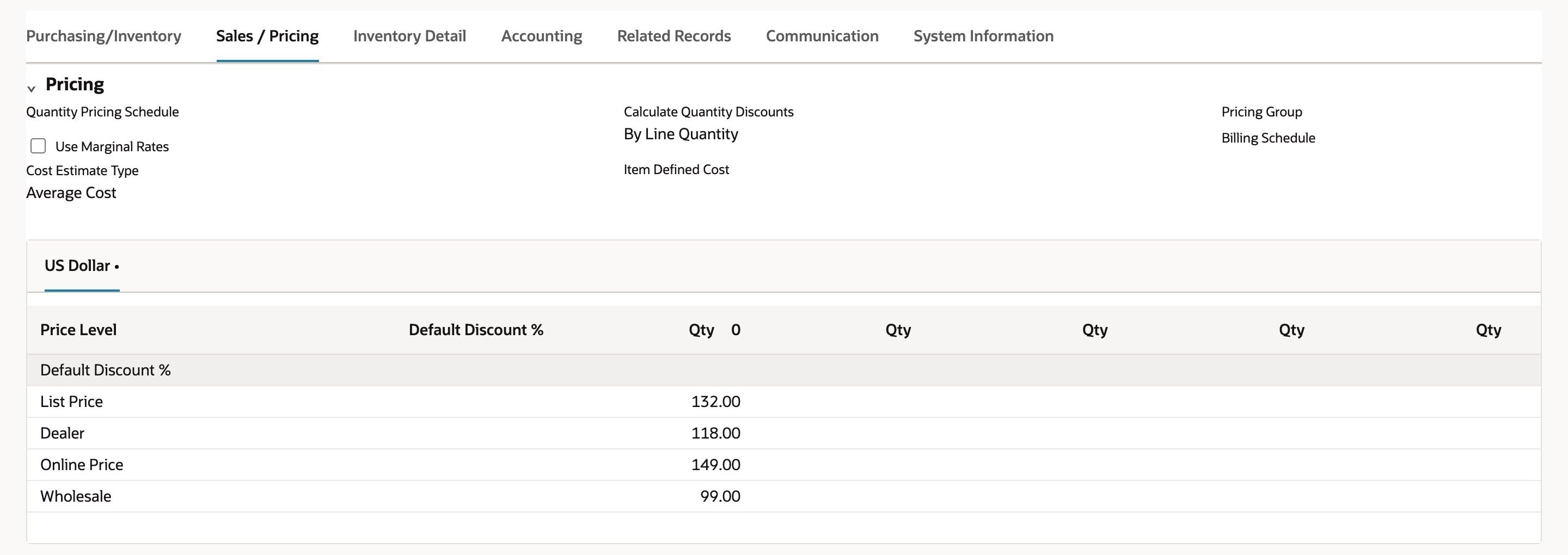
Task: Select the Dealer price level row
Action: [x=783, y=433]
